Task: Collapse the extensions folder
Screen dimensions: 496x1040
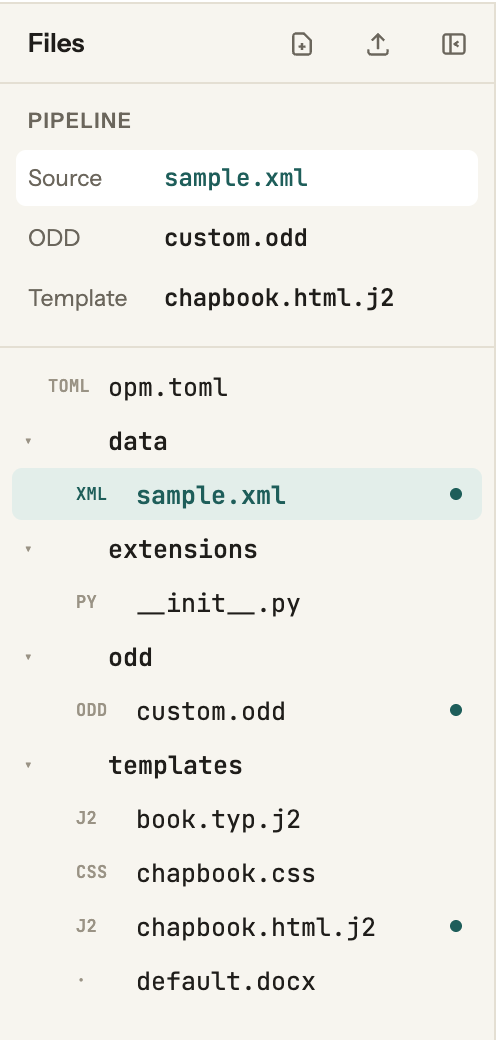Action: pyautogui.click(x=29, y=549)
